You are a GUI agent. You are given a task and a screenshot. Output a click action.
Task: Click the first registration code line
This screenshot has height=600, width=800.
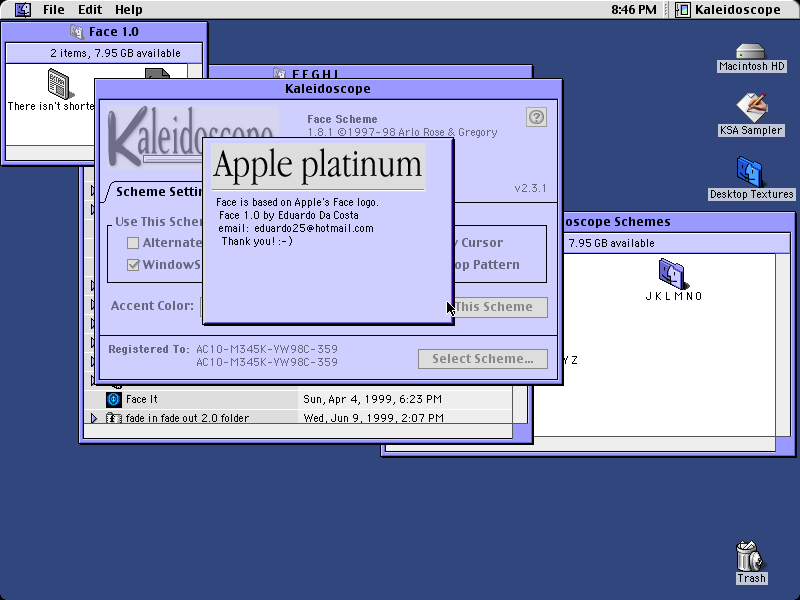(x=267, y=349)
